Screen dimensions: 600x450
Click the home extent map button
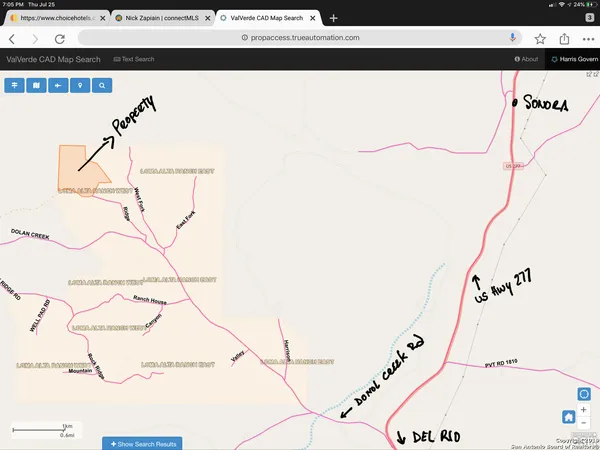click(569, 416)
